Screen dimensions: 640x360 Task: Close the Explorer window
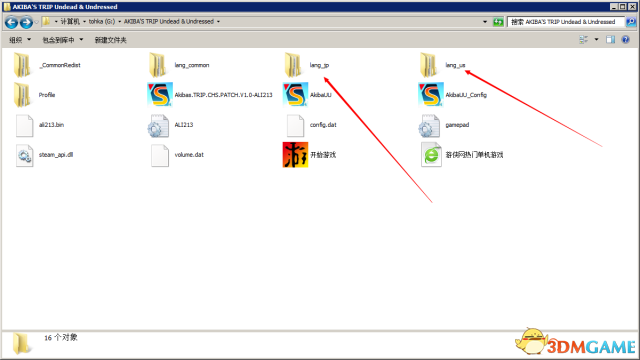[632, 7]
